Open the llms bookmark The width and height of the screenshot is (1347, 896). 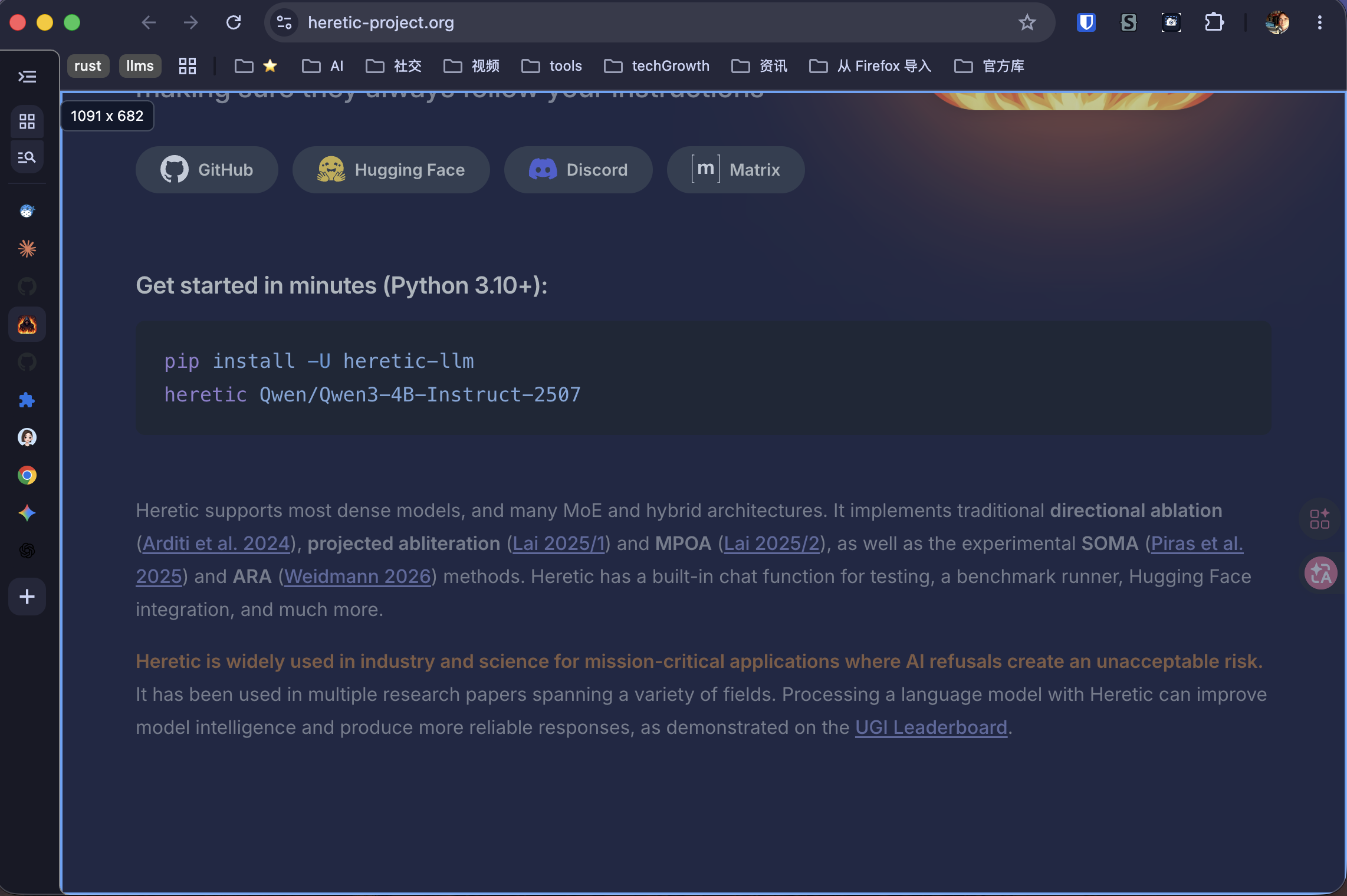[x=140, y=66]
